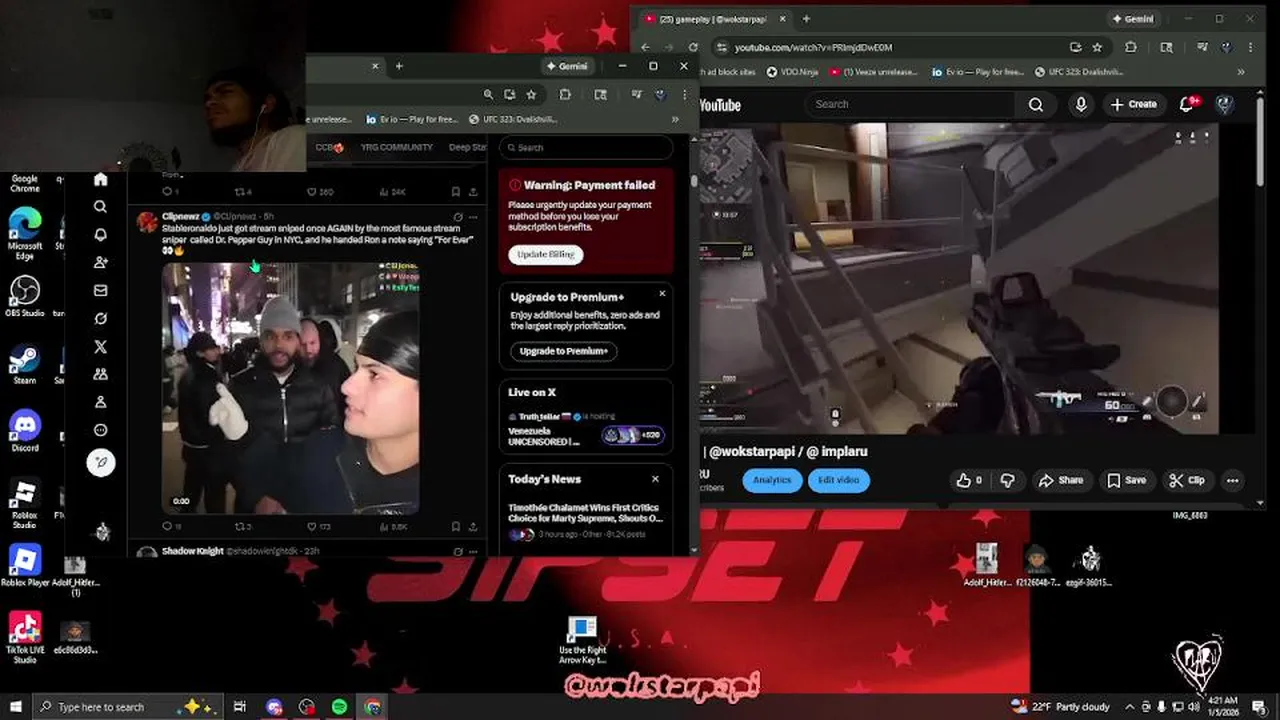Switch to YRG COMMUNITY tab in X
The image size is (1280, 720).
click(397, 147)
